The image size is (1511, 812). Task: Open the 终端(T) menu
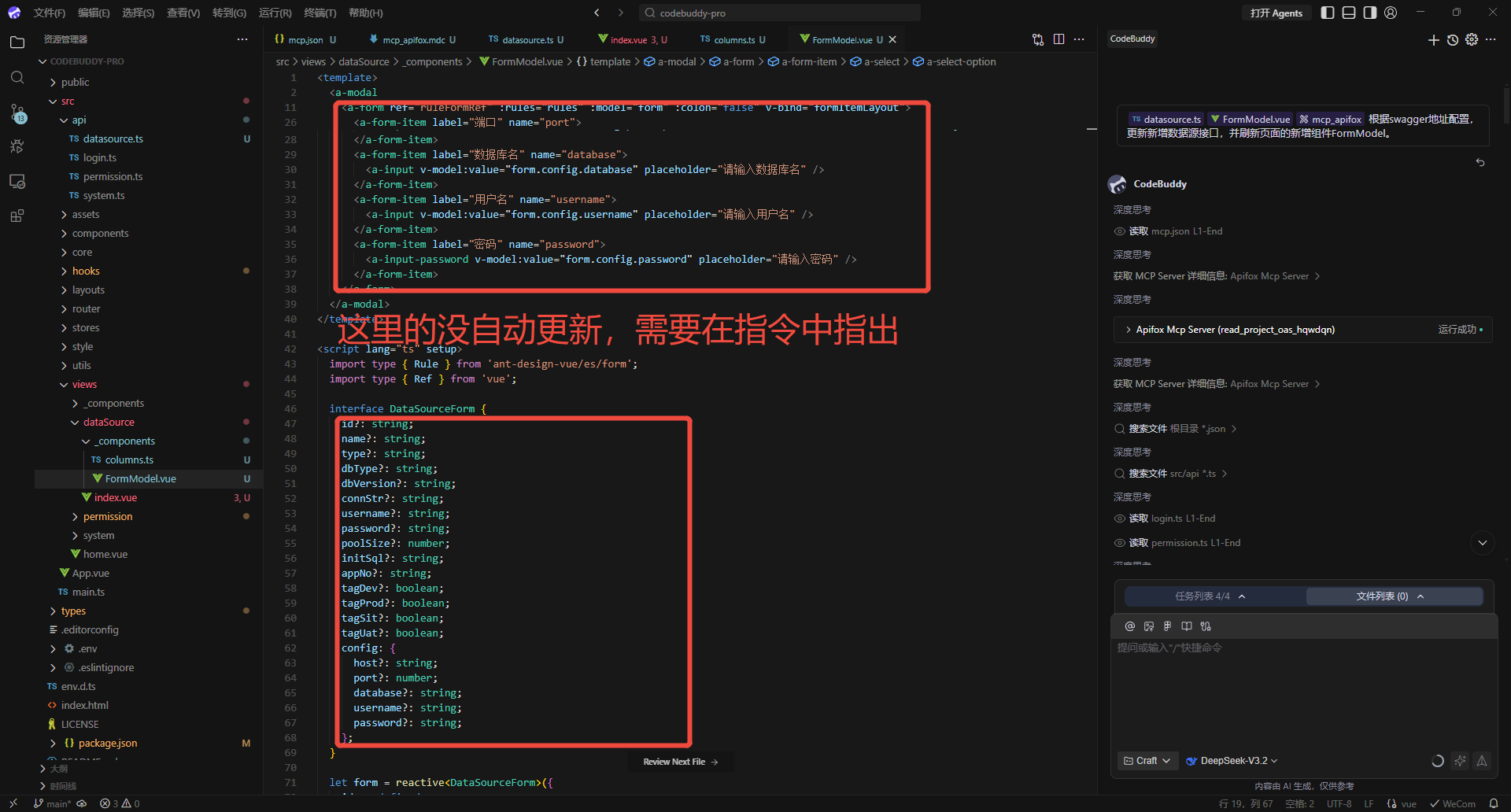tap(319, 13)
